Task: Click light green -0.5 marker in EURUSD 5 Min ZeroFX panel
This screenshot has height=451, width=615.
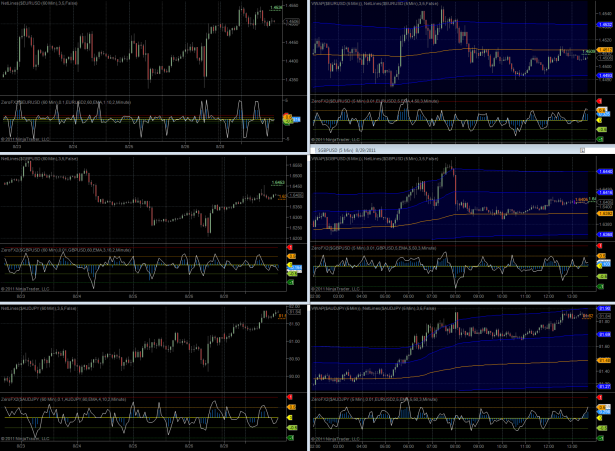Action: [x=601, y=129]
